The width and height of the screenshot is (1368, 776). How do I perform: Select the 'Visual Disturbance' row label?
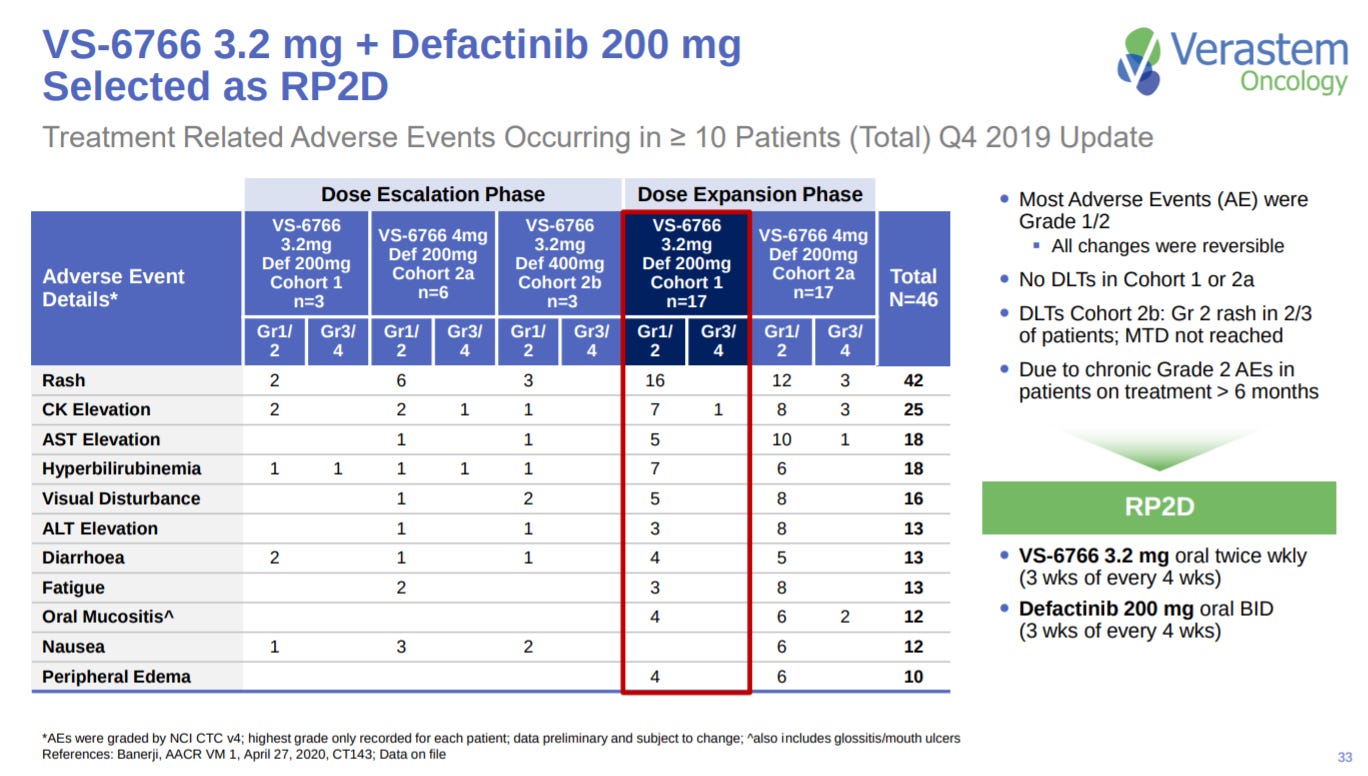(x=121, y=499)
